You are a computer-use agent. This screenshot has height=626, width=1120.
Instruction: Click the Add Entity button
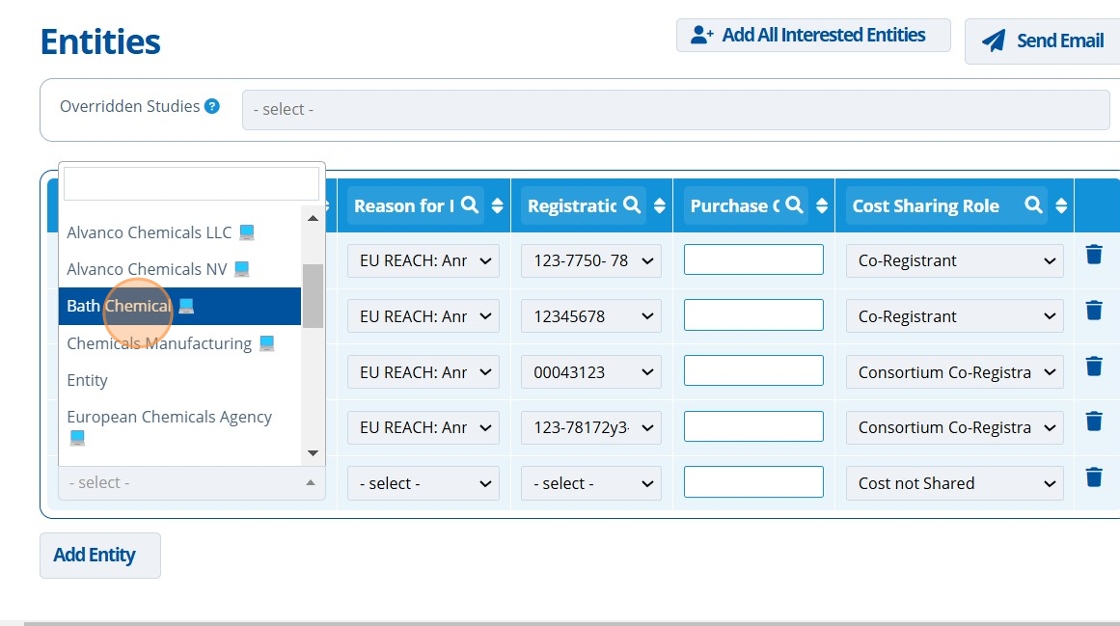pyautogui.click(x=100, y=555)
